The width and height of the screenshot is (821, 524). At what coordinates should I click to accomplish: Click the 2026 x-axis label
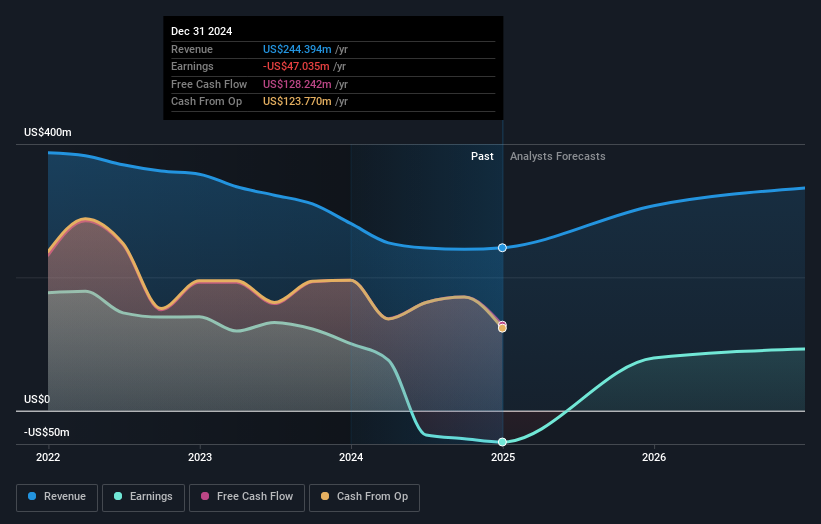click(x=654, y=458)
